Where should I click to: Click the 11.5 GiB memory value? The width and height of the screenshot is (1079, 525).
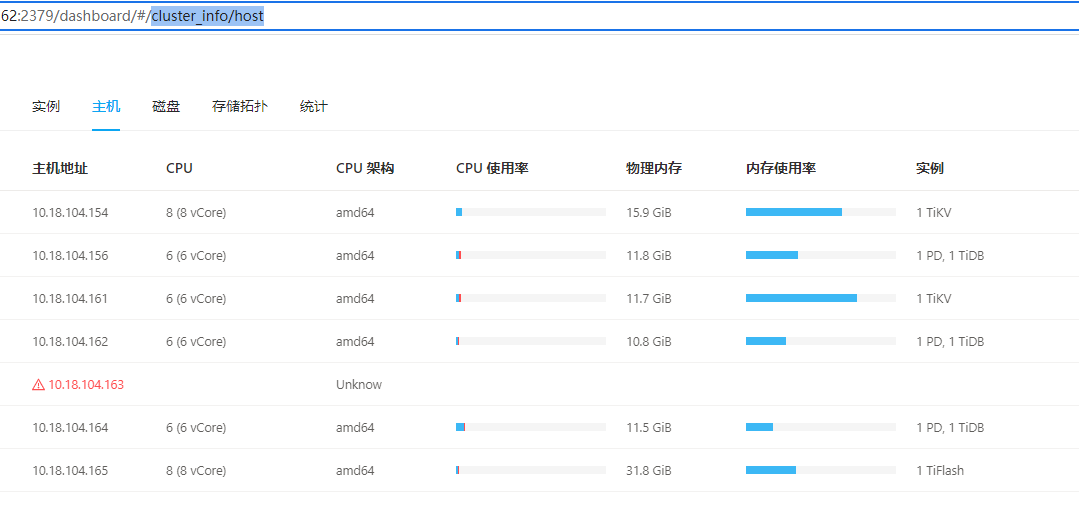648,427
